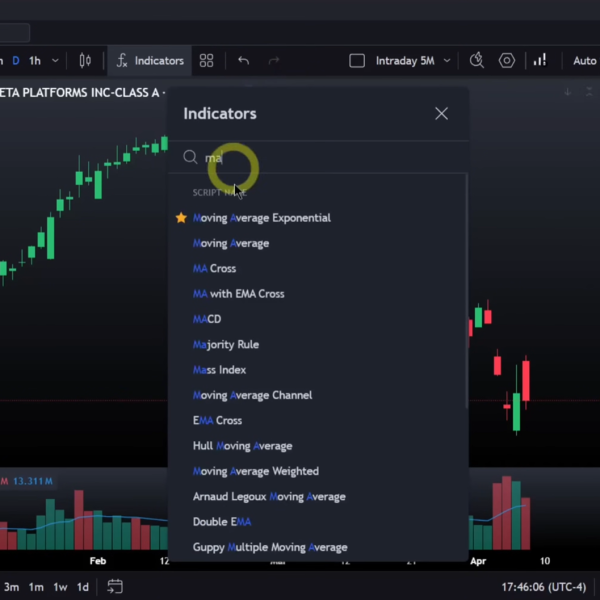The height and width of the screenshot is (600, 600).
Task: Select the 1d date range button
Action: (83, 586)
